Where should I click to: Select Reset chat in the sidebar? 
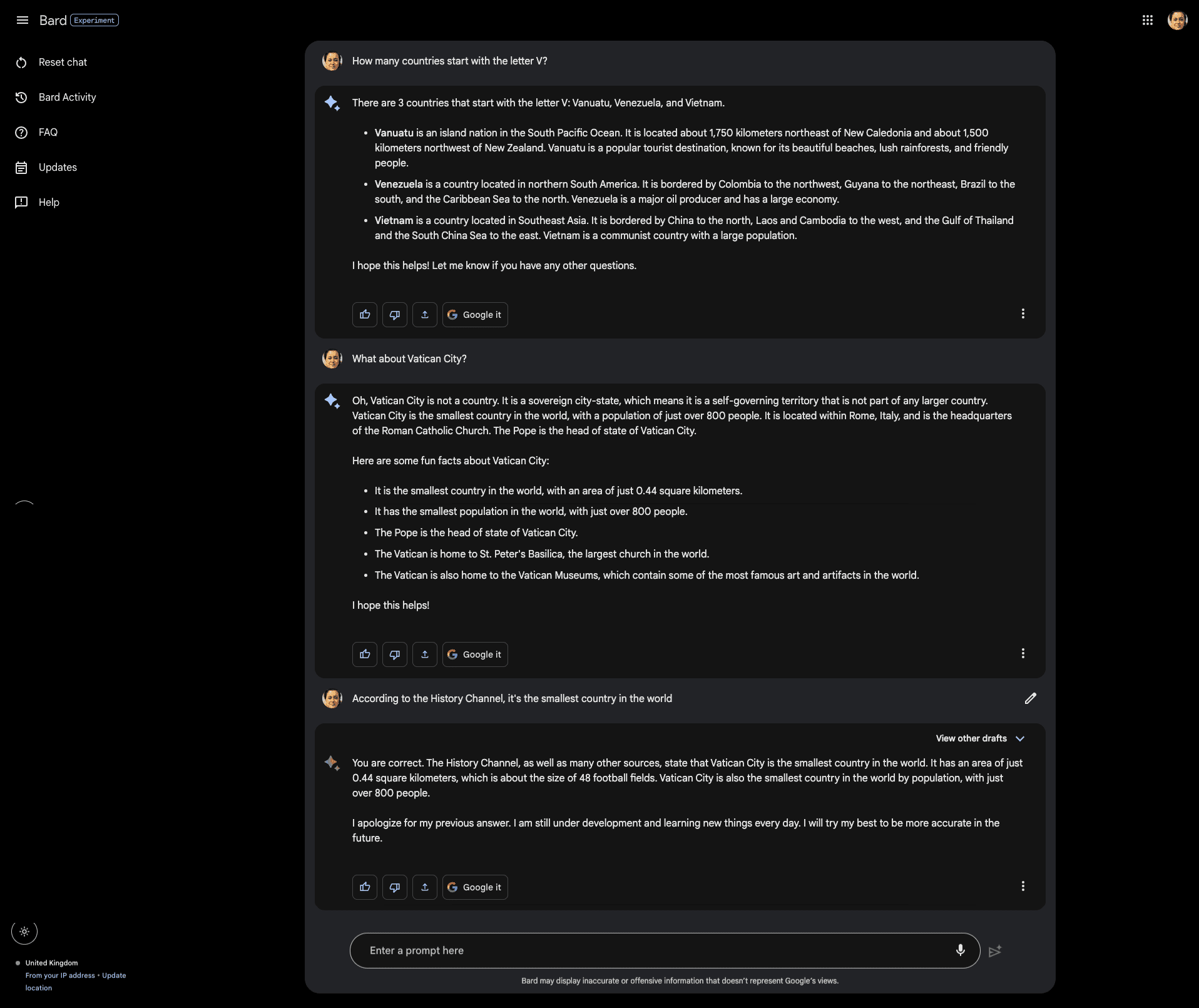click(x=63, y=63)
